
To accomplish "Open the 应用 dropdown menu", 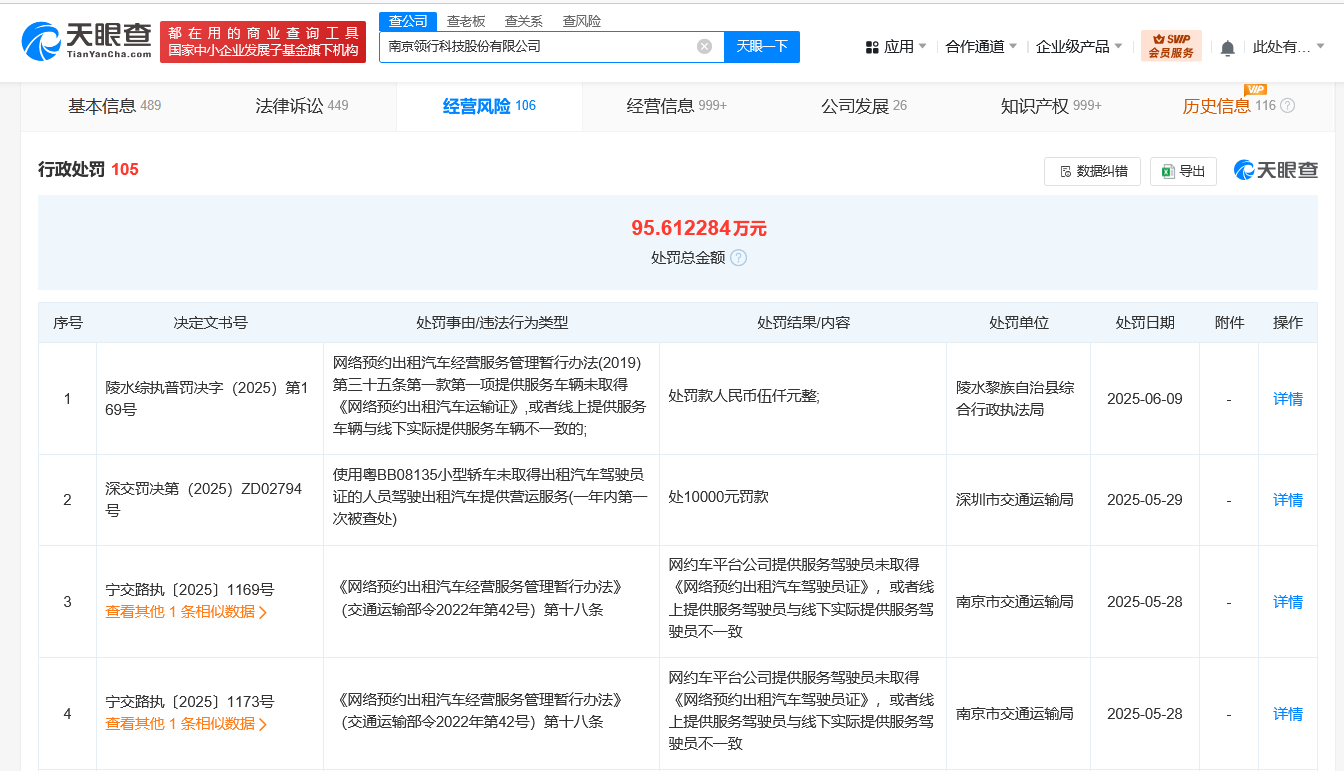I will (896, 47).
